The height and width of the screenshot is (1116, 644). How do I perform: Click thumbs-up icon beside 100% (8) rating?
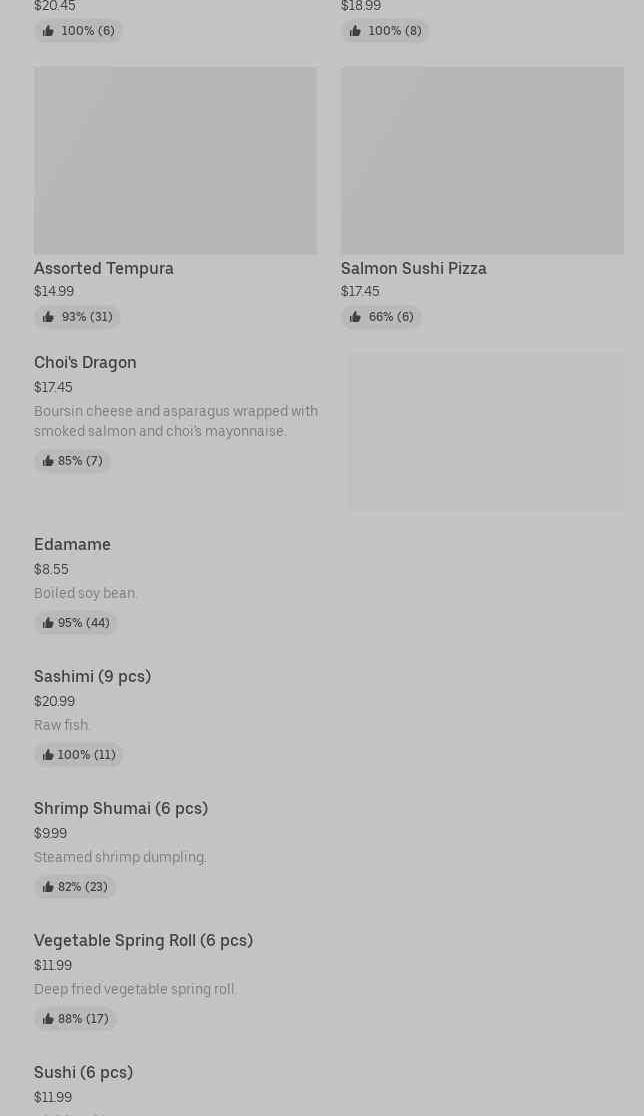click(355, 31)
